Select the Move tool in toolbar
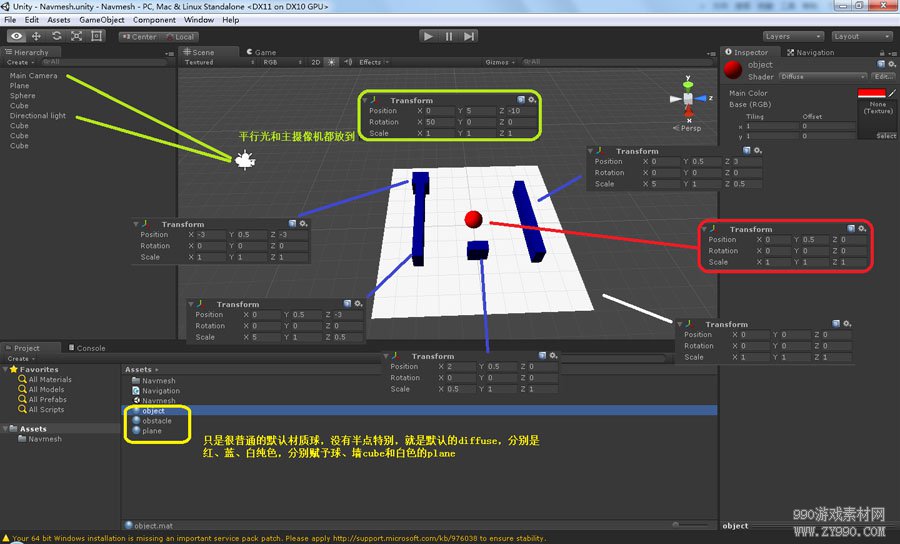The width and height of the screenshot is (900, 544). [x=36, y=36]
